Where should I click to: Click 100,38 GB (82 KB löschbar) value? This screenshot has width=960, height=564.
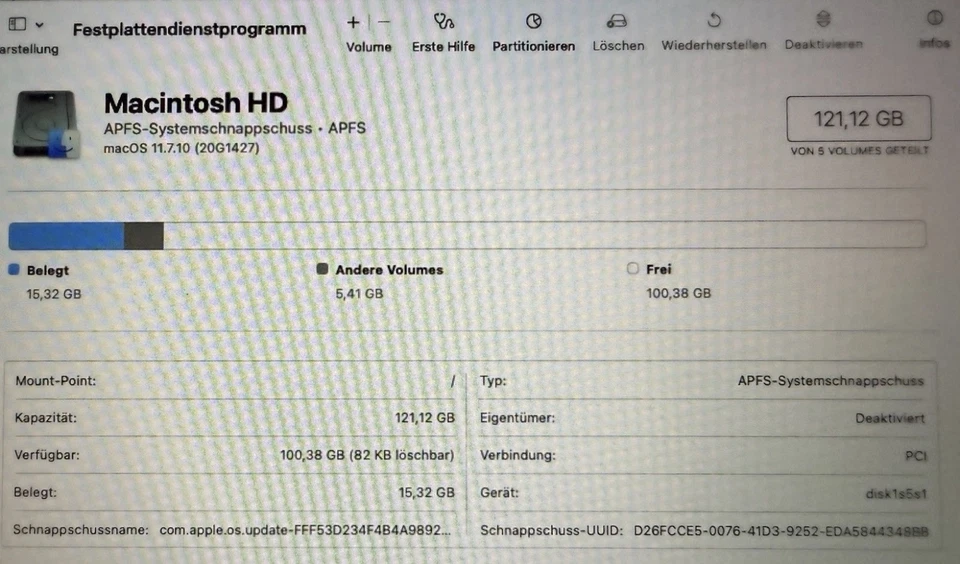coord(367,456)
